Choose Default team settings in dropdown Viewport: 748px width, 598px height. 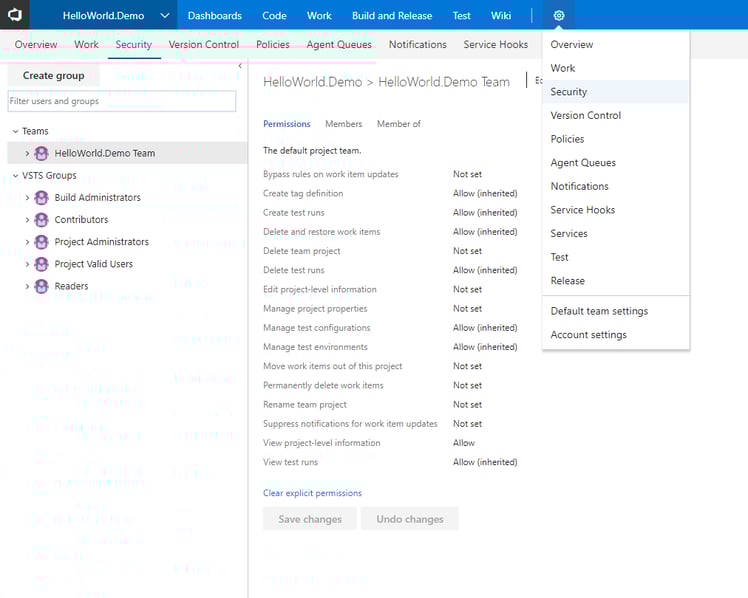coord(615,311)
